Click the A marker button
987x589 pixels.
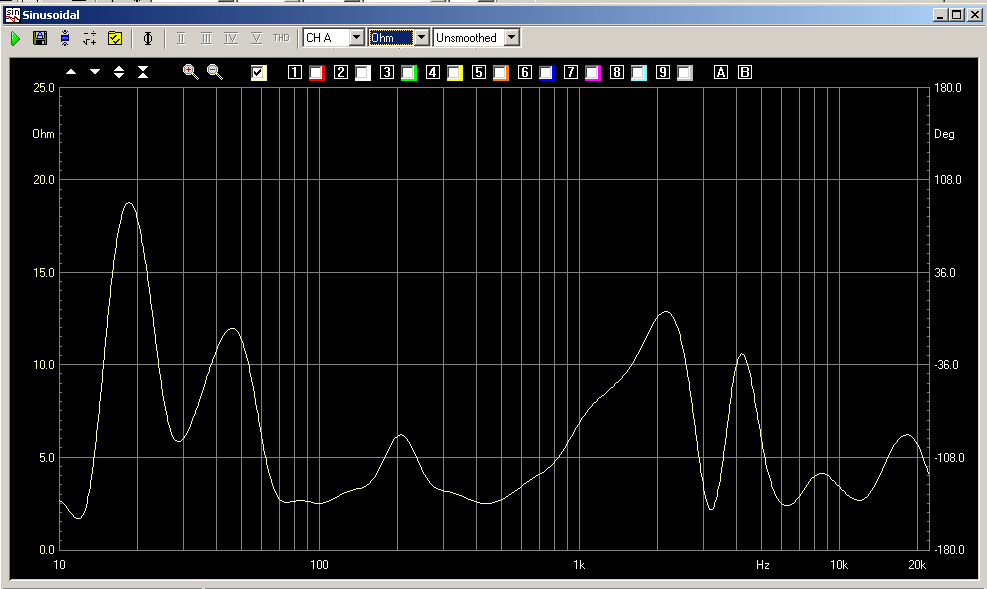point(721,72)
